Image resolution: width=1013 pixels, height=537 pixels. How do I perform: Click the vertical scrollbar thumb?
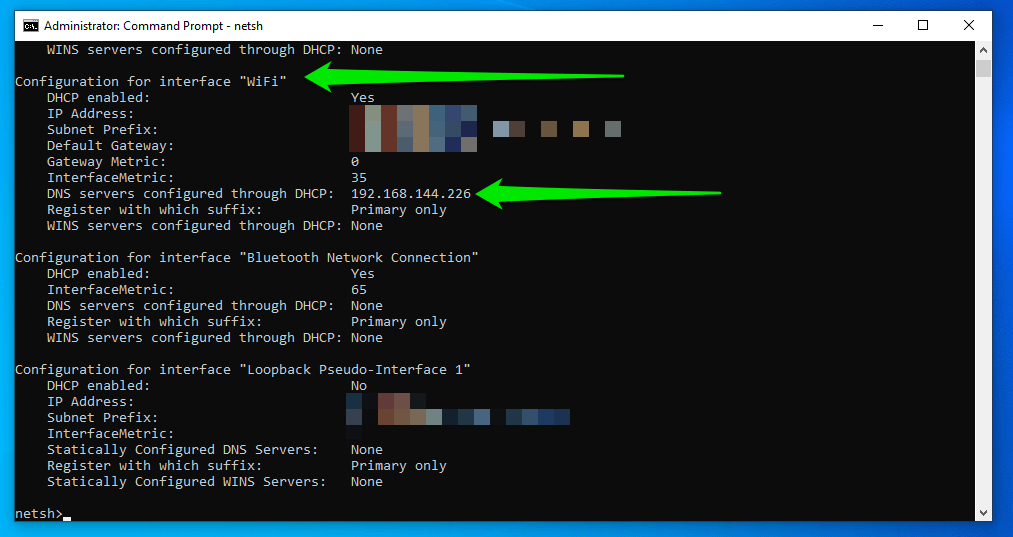click(x=983, y=68)
